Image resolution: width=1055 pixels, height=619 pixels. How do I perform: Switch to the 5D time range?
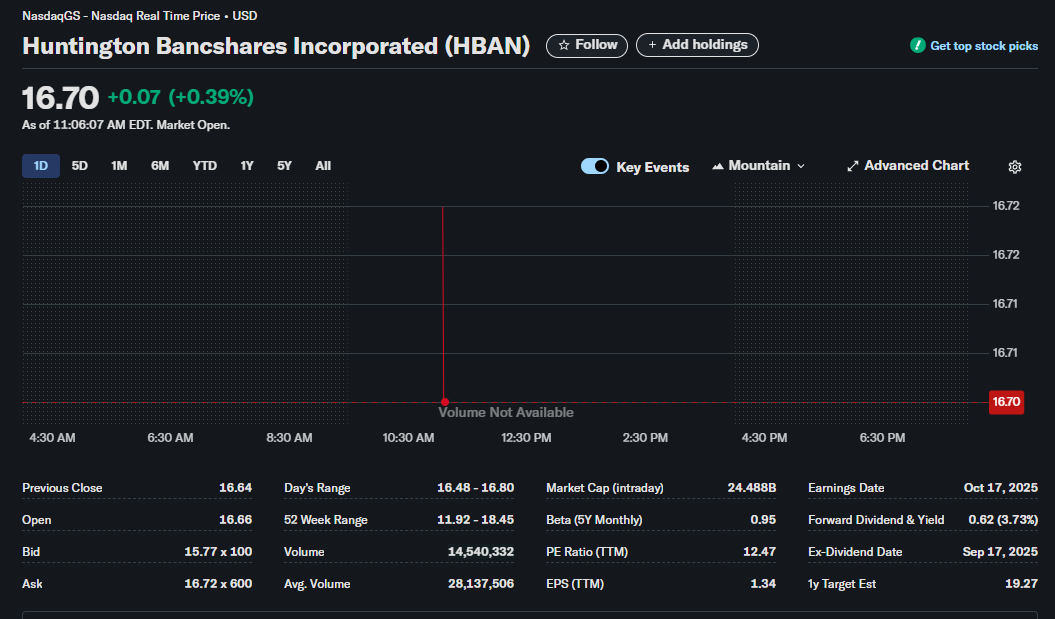(79, 166)
